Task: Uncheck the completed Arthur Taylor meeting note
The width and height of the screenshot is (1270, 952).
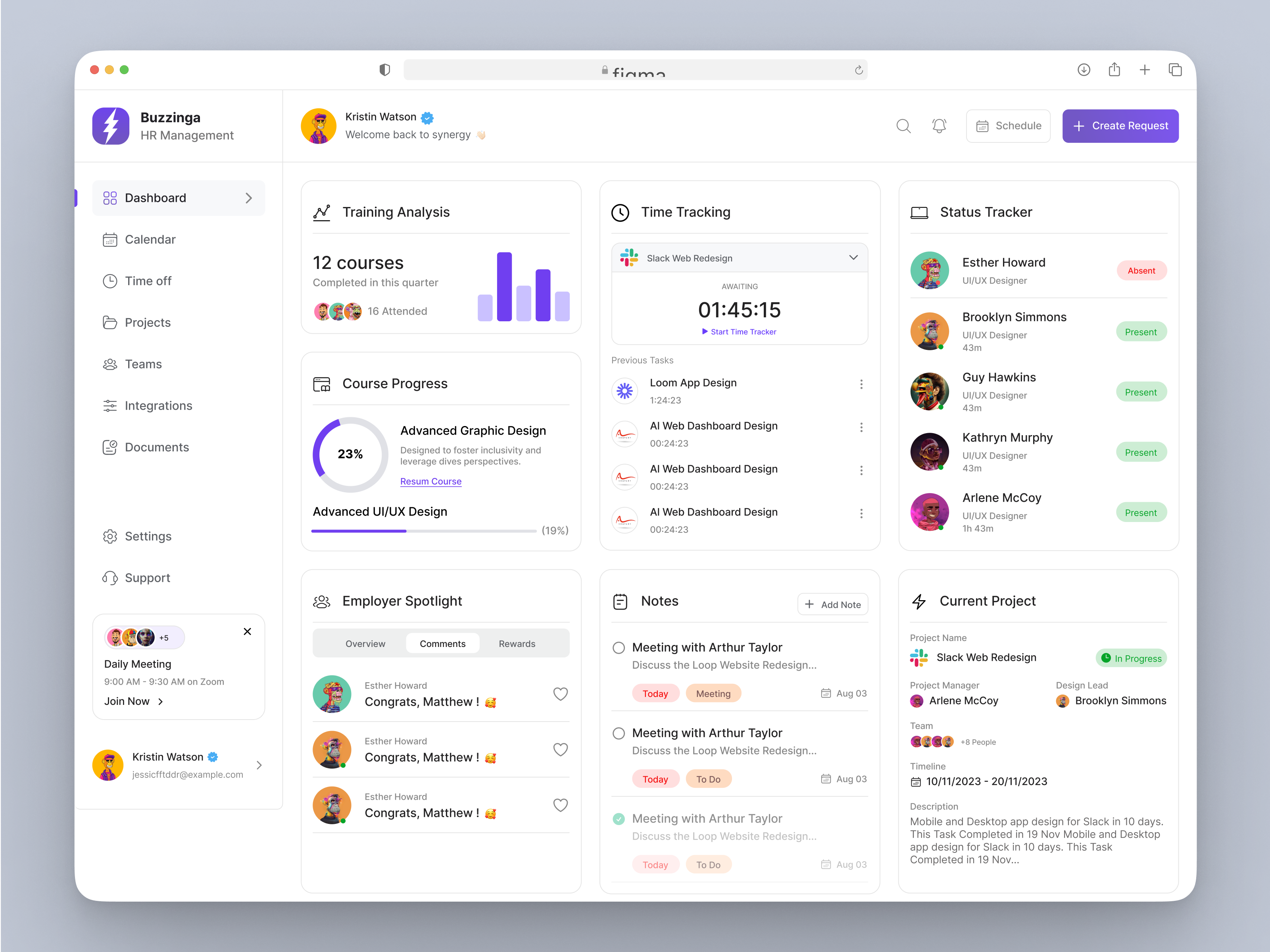Action: [x=619, y=819]
